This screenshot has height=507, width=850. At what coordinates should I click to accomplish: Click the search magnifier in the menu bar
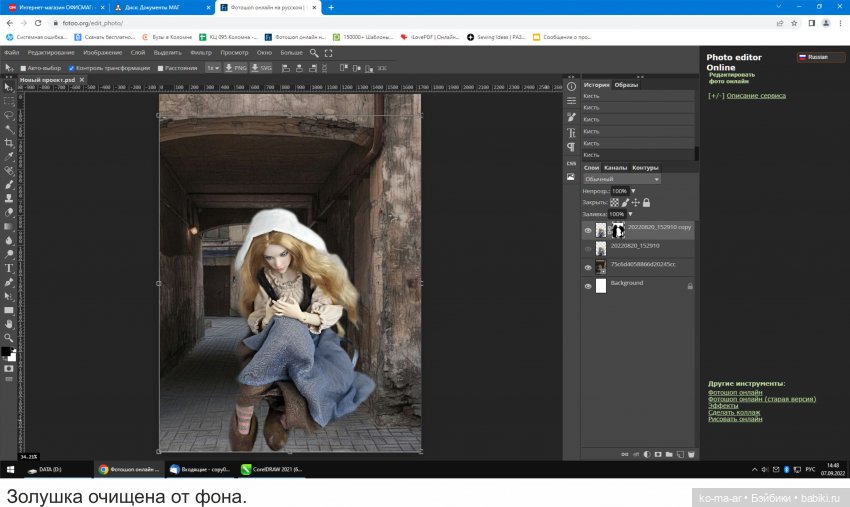click(314, 53)
